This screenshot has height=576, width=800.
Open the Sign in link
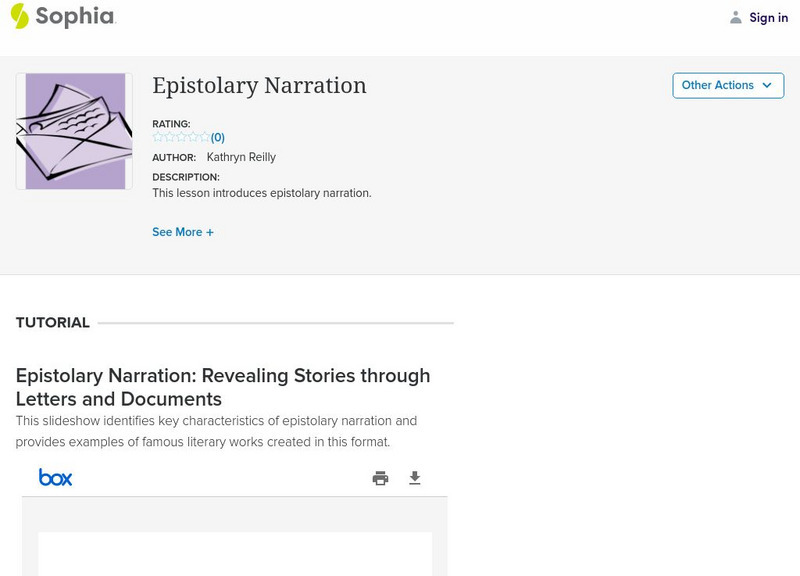click(x=768, y=17)
